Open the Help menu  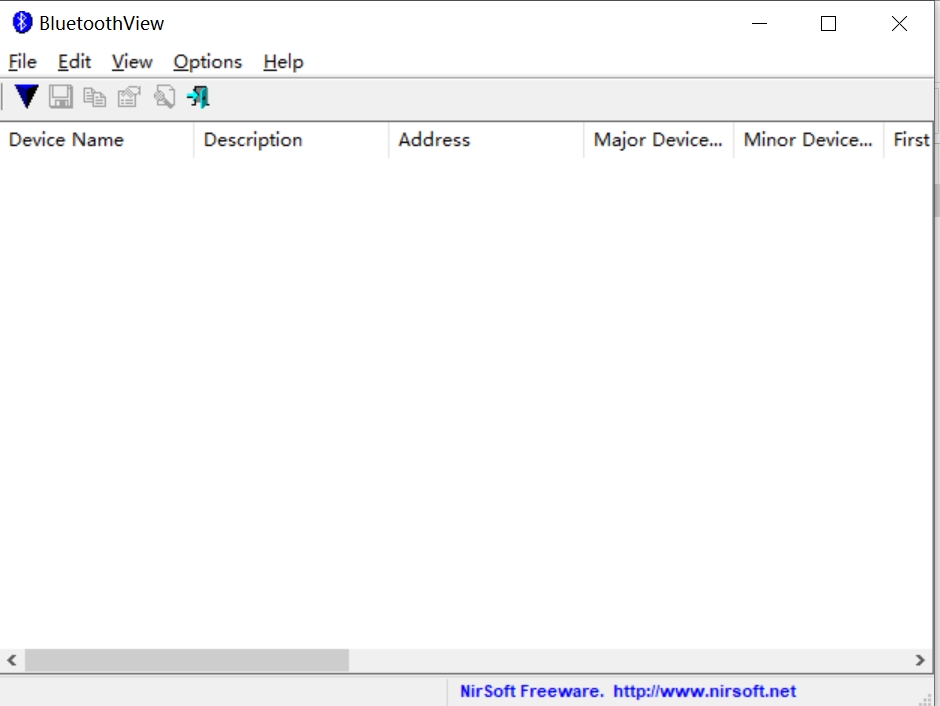[x=283, y=62]
